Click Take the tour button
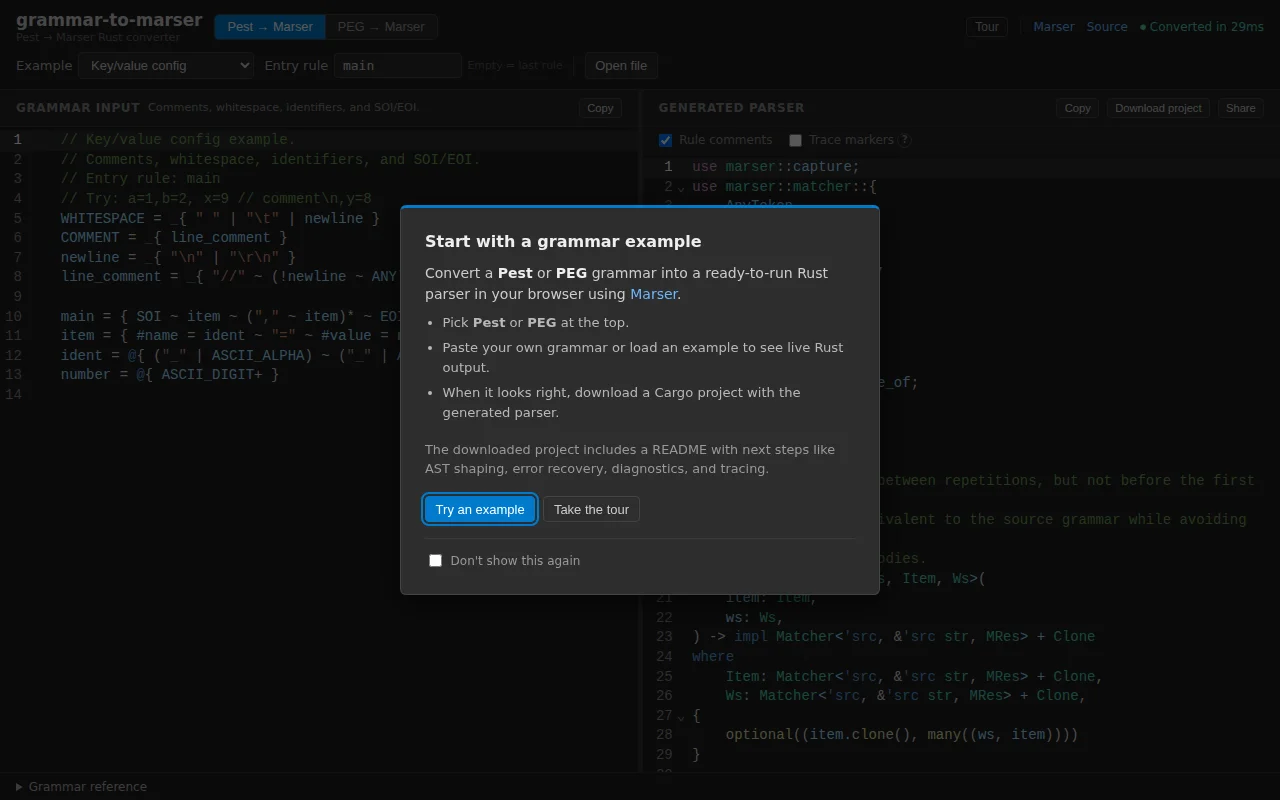This screenshot has width=1280, height=800. [x=591, y=509]
